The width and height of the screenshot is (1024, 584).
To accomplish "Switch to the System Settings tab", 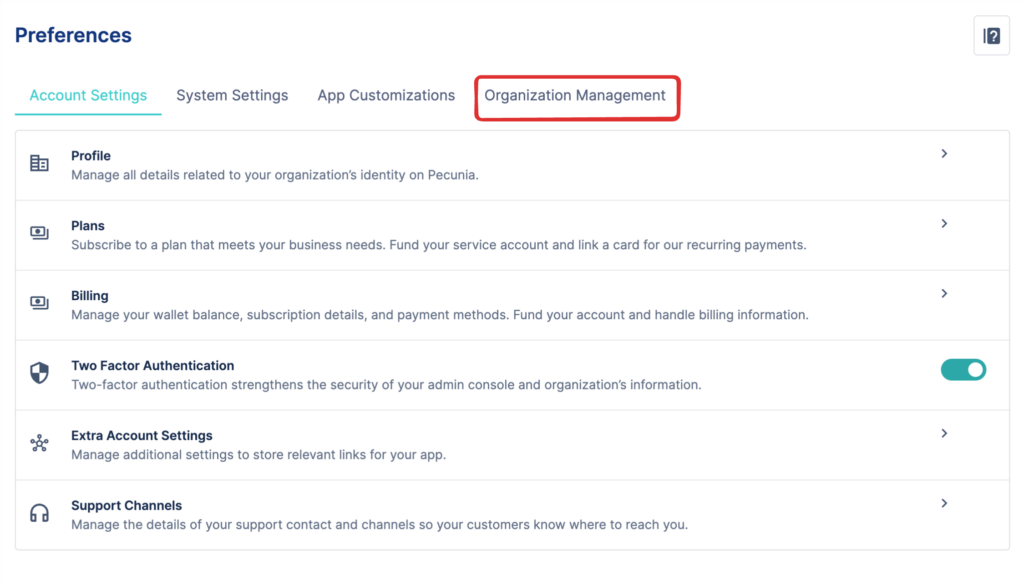I will [232, 96].
